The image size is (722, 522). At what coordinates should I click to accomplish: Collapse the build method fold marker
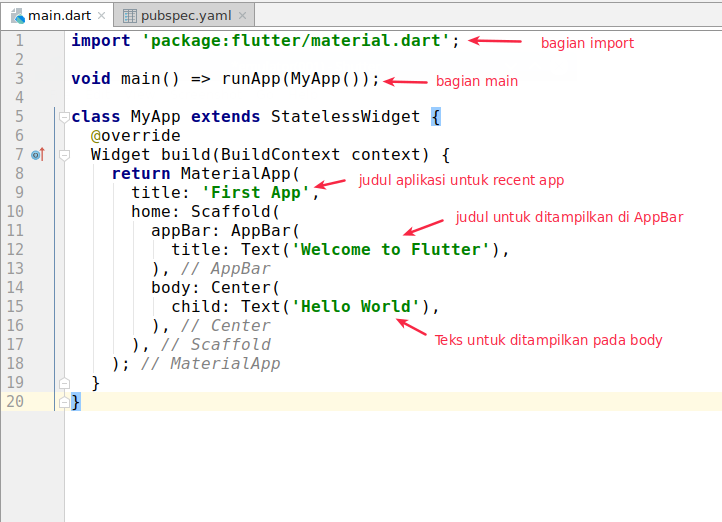(x=64, y=155)
